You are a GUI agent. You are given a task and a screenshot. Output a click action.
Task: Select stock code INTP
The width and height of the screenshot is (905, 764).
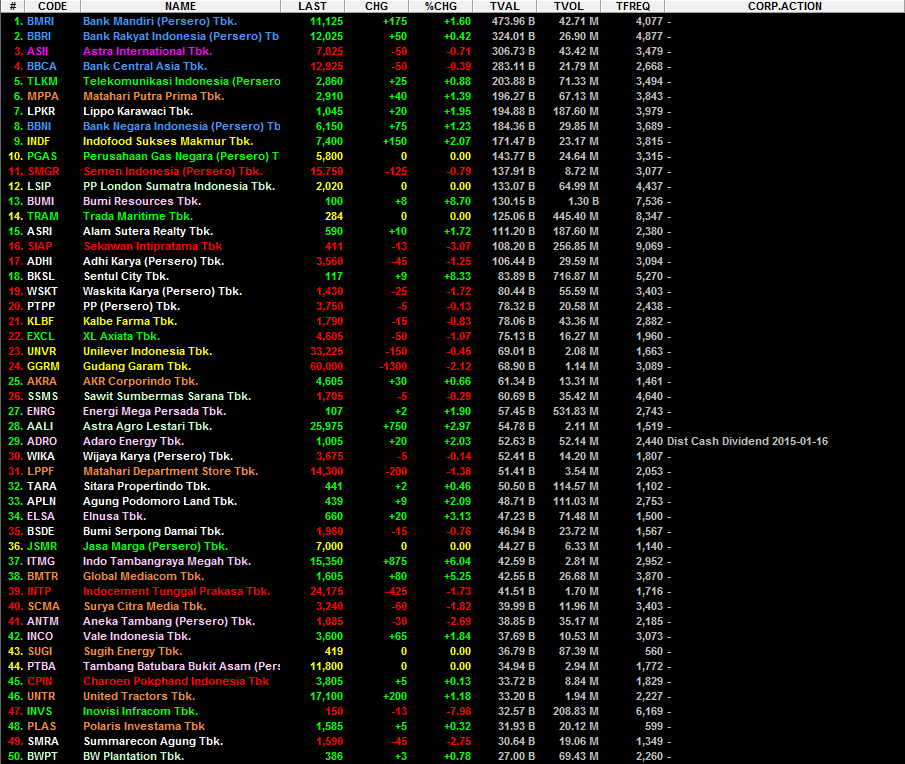point(39,591)
